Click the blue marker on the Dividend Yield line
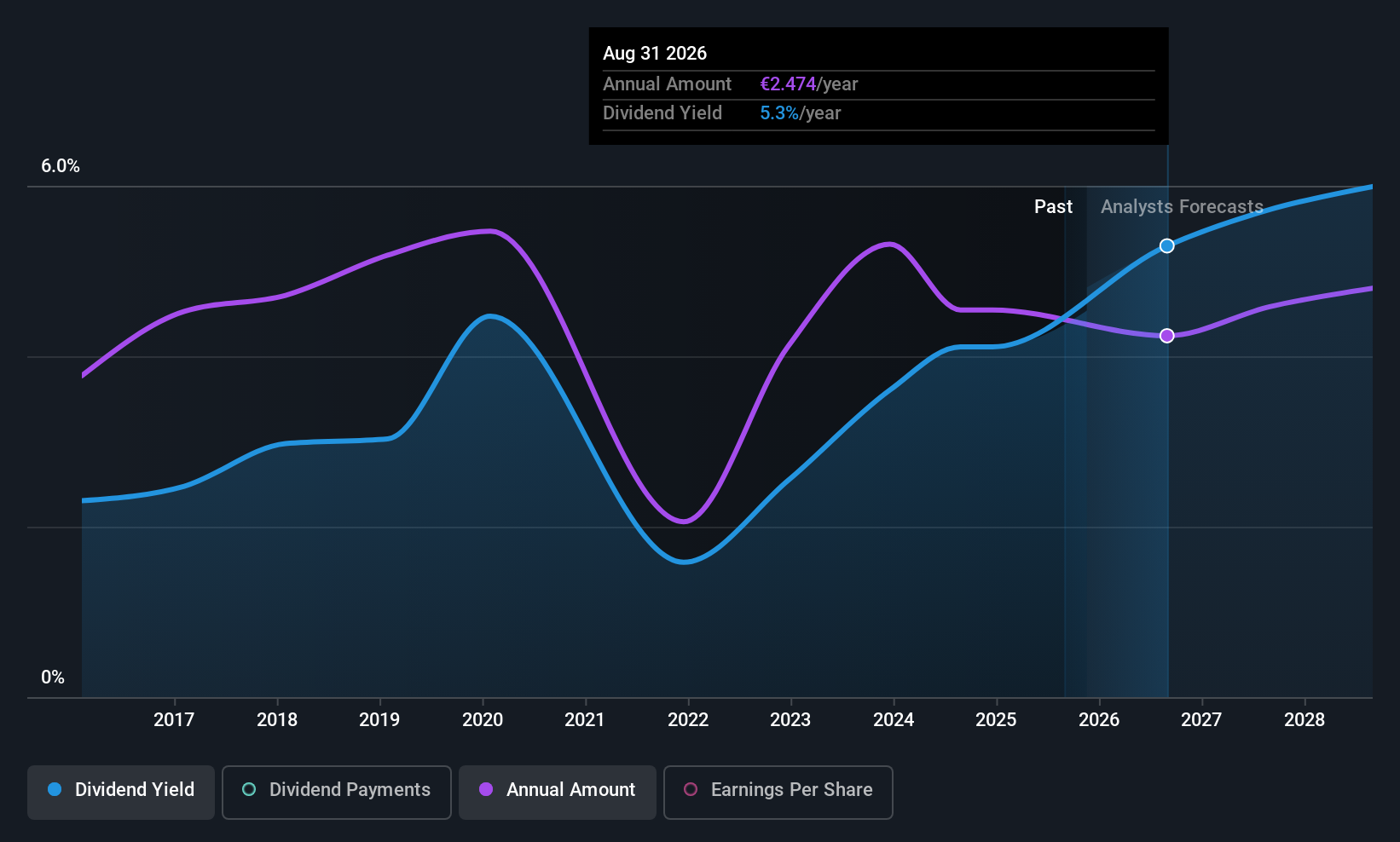Screen dimensions: 1400x842 (x=1166, y=246)
